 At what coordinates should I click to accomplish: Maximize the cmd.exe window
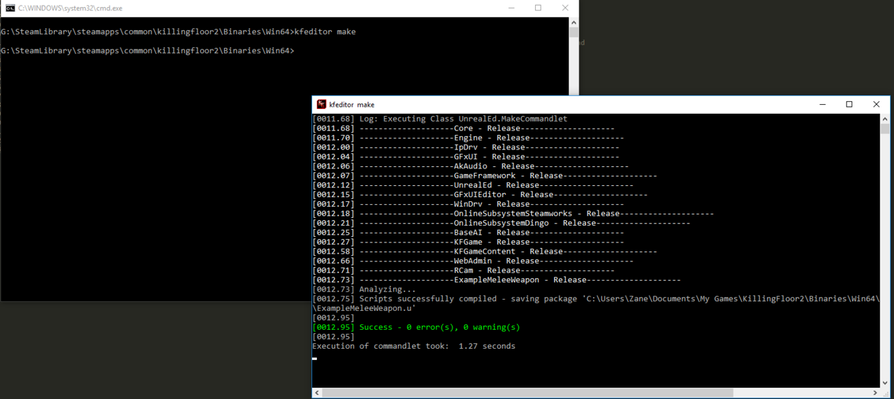(x=538, y=8)
